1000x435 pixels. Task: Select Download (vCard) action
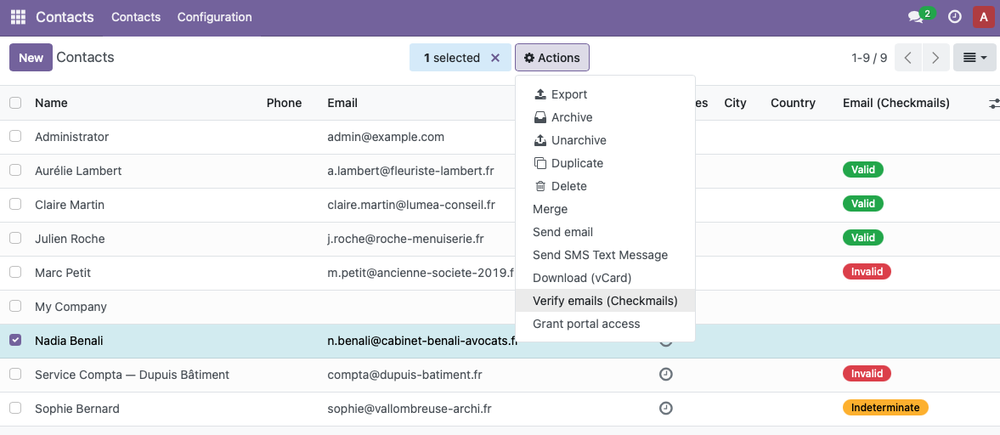pos(605,278)
